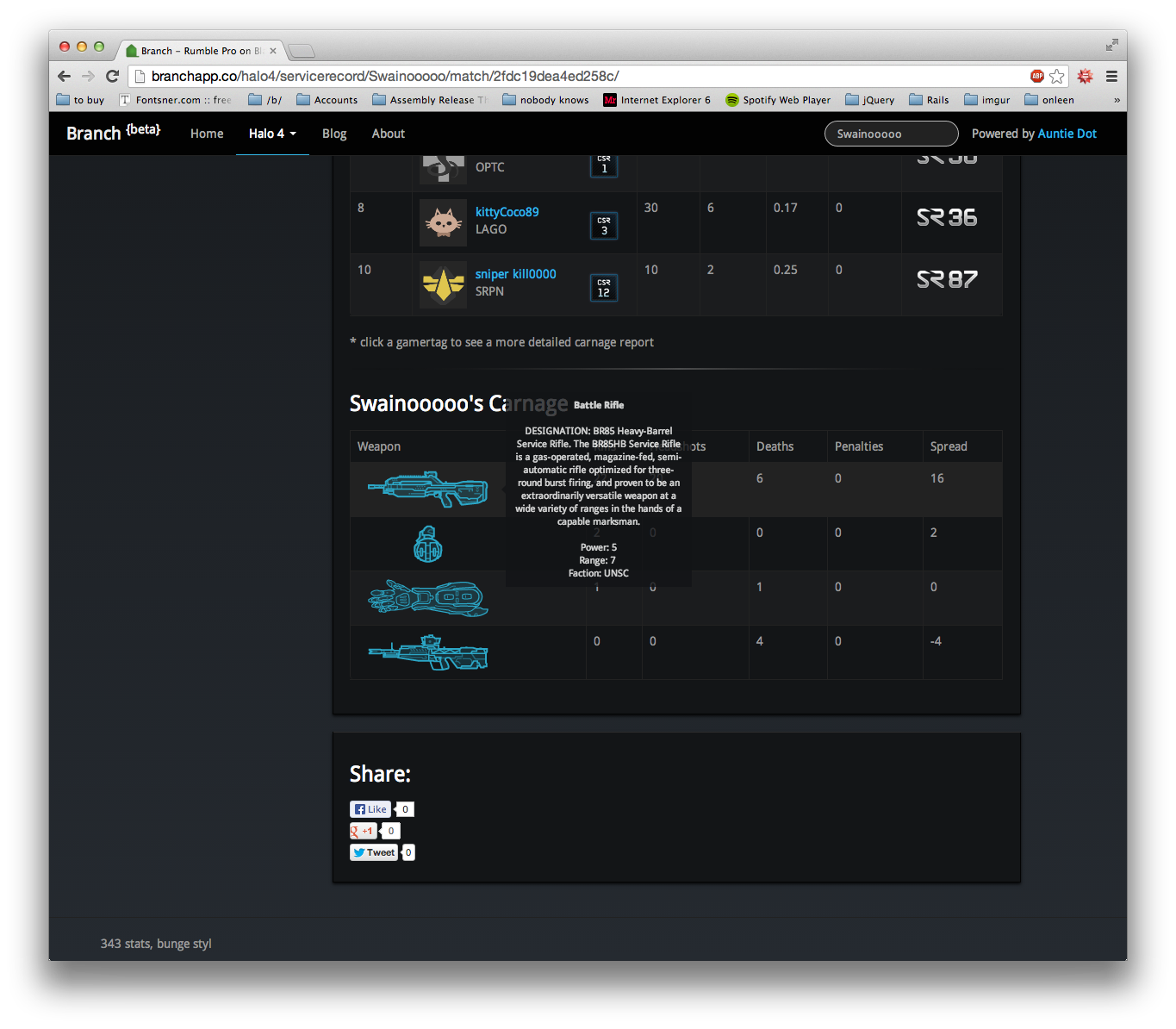Viewport: 1176px width, 1029px height.
Task: Click the red gear extension icon
Action: point(1086,76)
